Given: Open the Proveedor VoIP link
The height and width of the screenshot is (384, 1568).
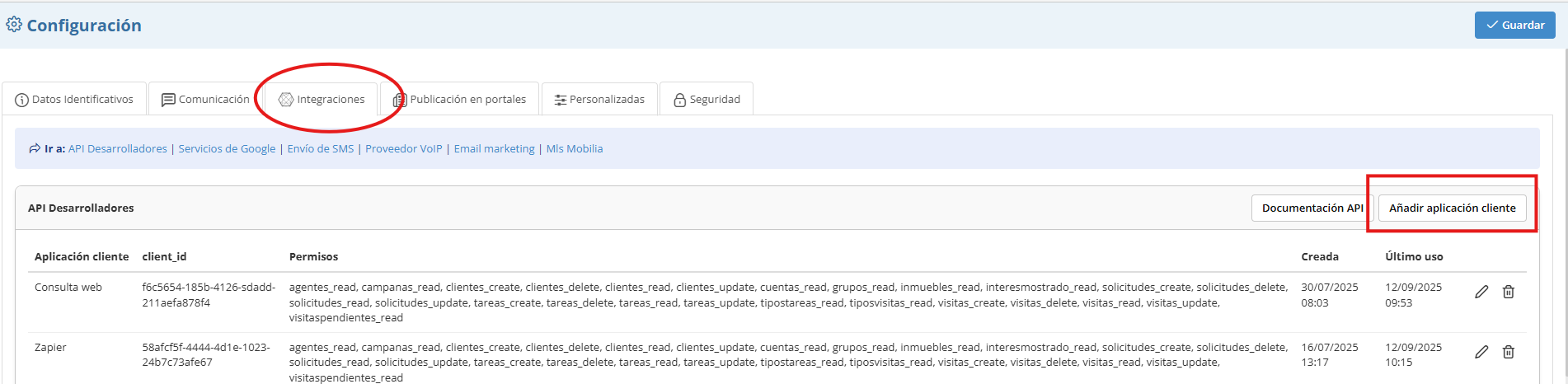Looking at the screenshot, I should coord(403,149).
